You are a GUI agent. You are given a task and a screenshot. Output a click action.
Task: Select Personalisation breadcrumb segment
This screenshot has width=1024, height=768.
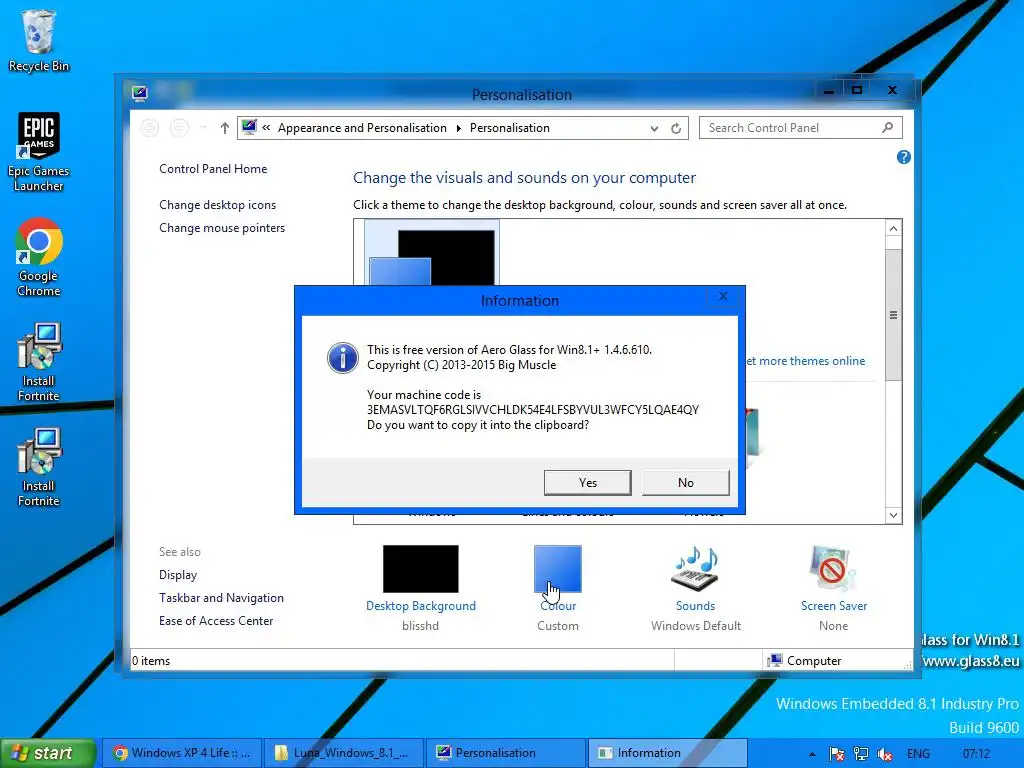(x=509, y=128)
